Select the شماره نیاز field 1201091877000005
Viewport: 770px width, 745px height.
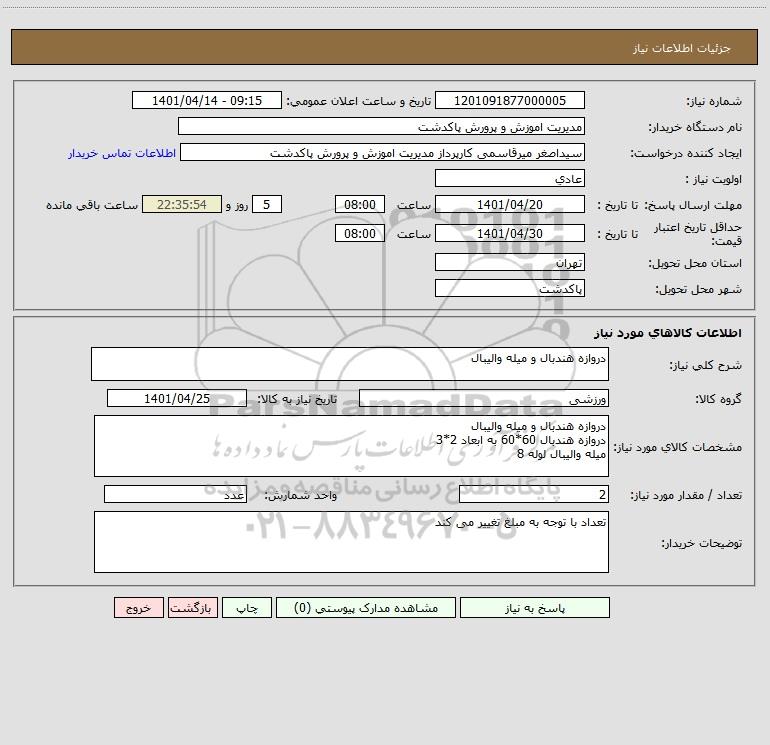(510, 100)
